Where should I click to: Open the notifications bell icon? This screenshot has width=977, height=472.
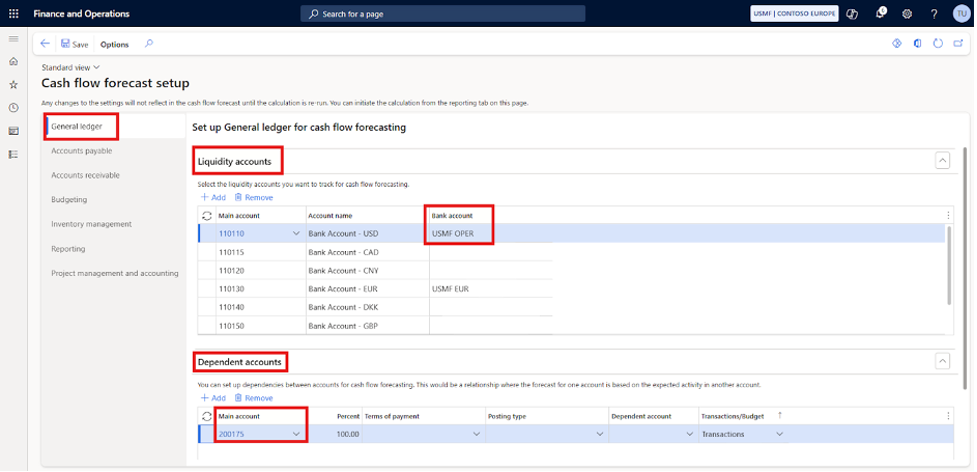pyautogui.click(x=880, y=14)
